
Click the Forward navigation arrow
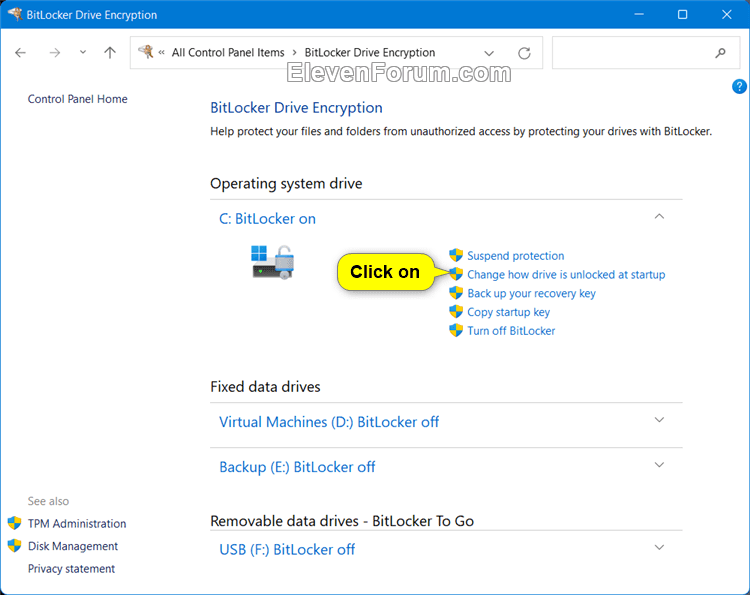(55, 53)
